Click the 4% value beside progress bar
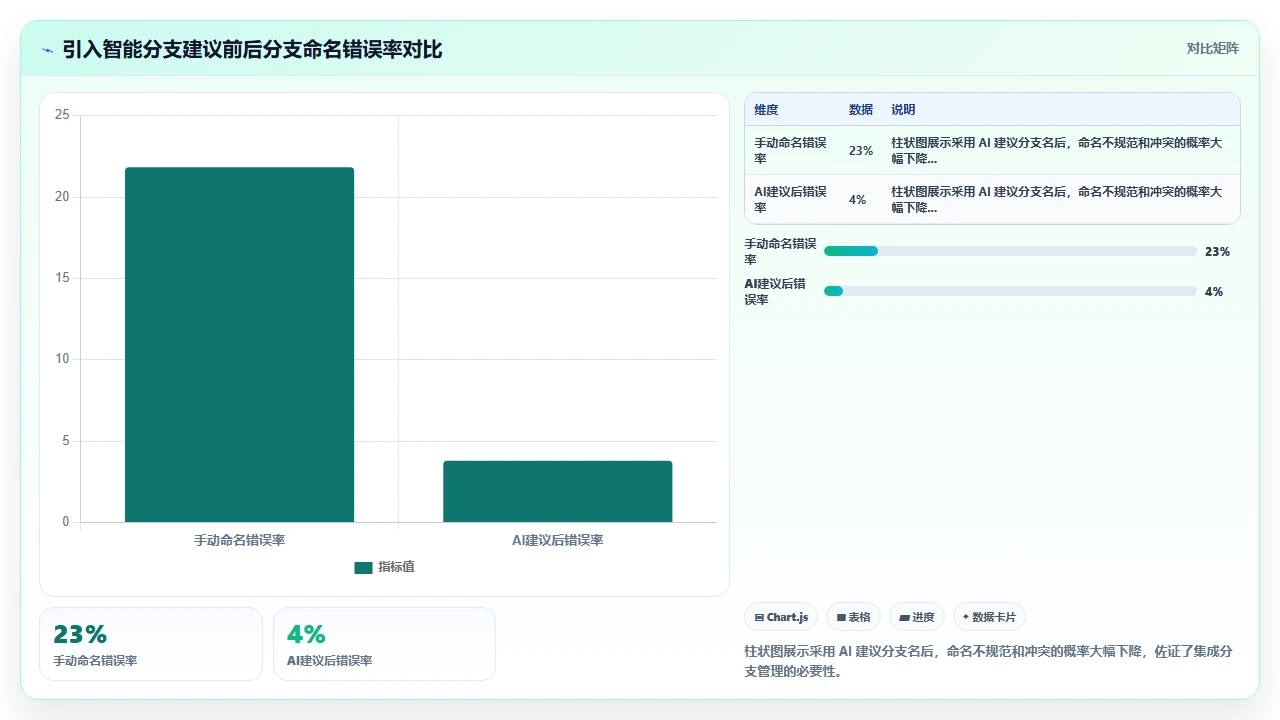 (x=1214, y=292)
